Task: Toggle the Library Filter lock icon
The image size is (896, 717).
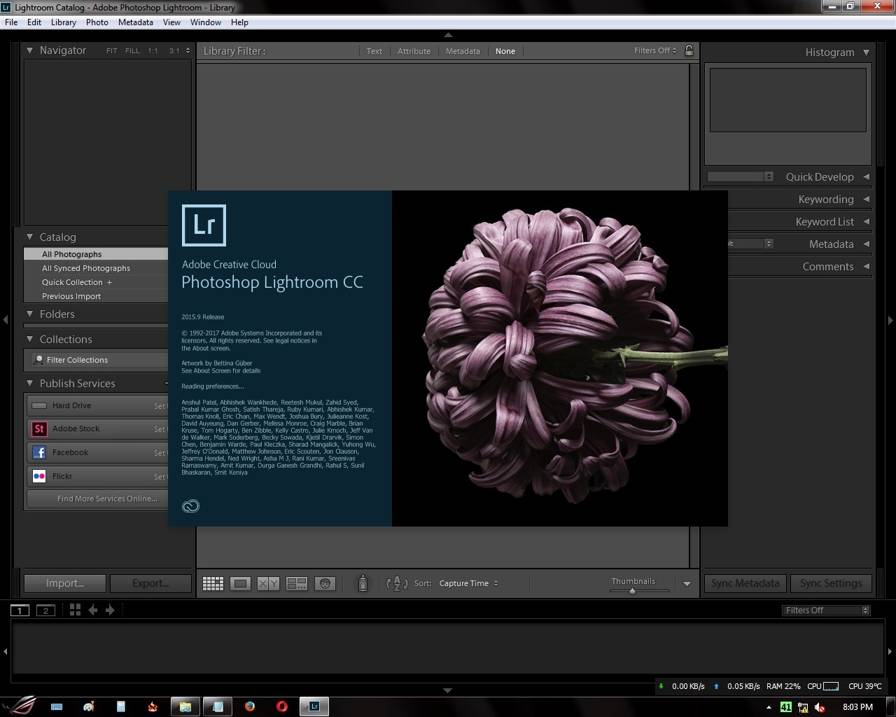Action: click(689, 50)
